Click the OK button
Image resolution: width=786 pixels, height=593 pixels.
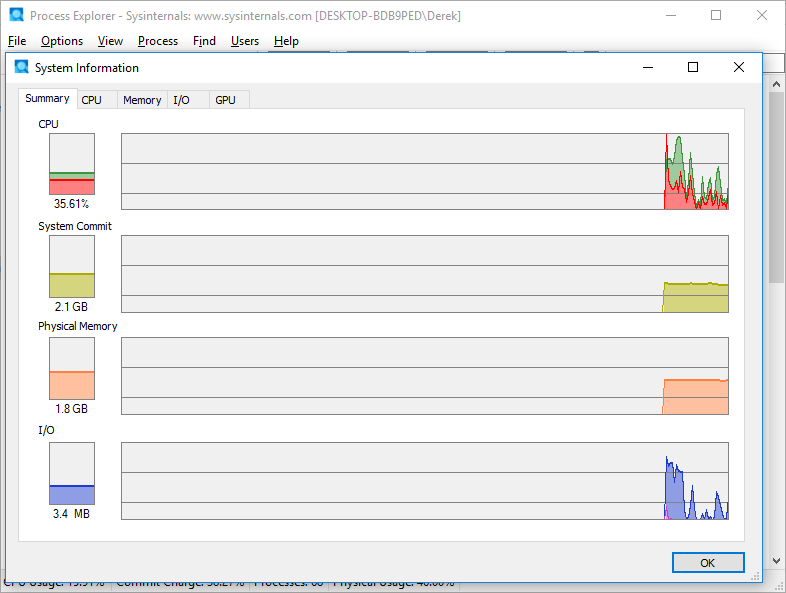pos(708,562)
